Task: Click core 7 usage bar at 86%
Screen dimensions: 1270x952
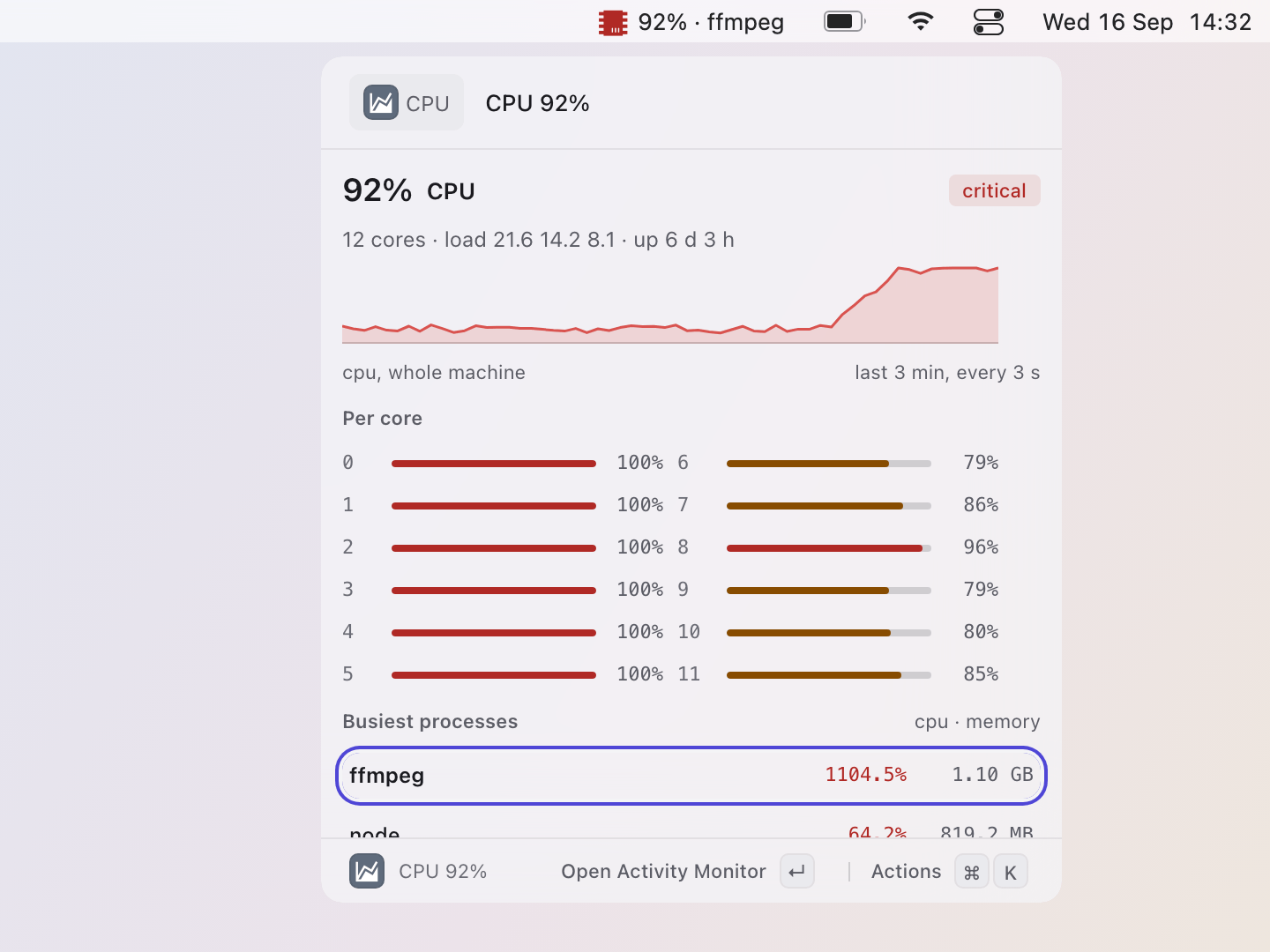Action: [829, 505]
